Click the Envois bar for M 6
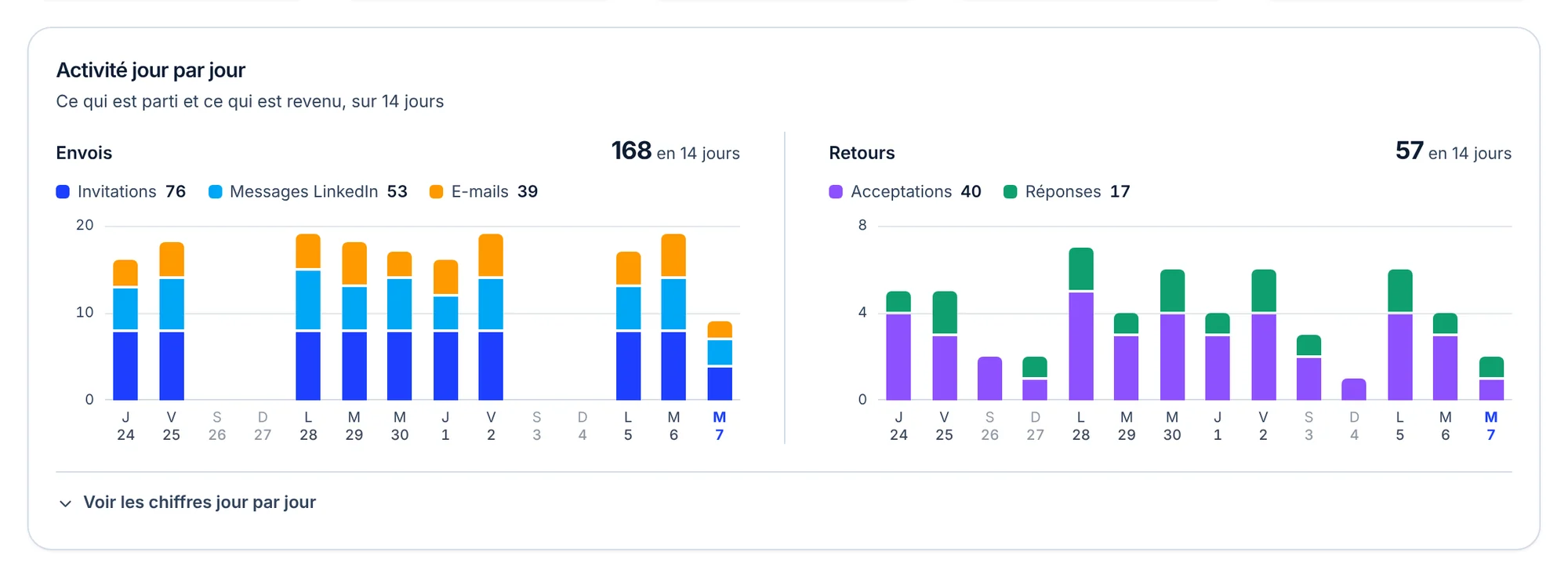This screenshot has height=577, width=1568. pos(673,317)
